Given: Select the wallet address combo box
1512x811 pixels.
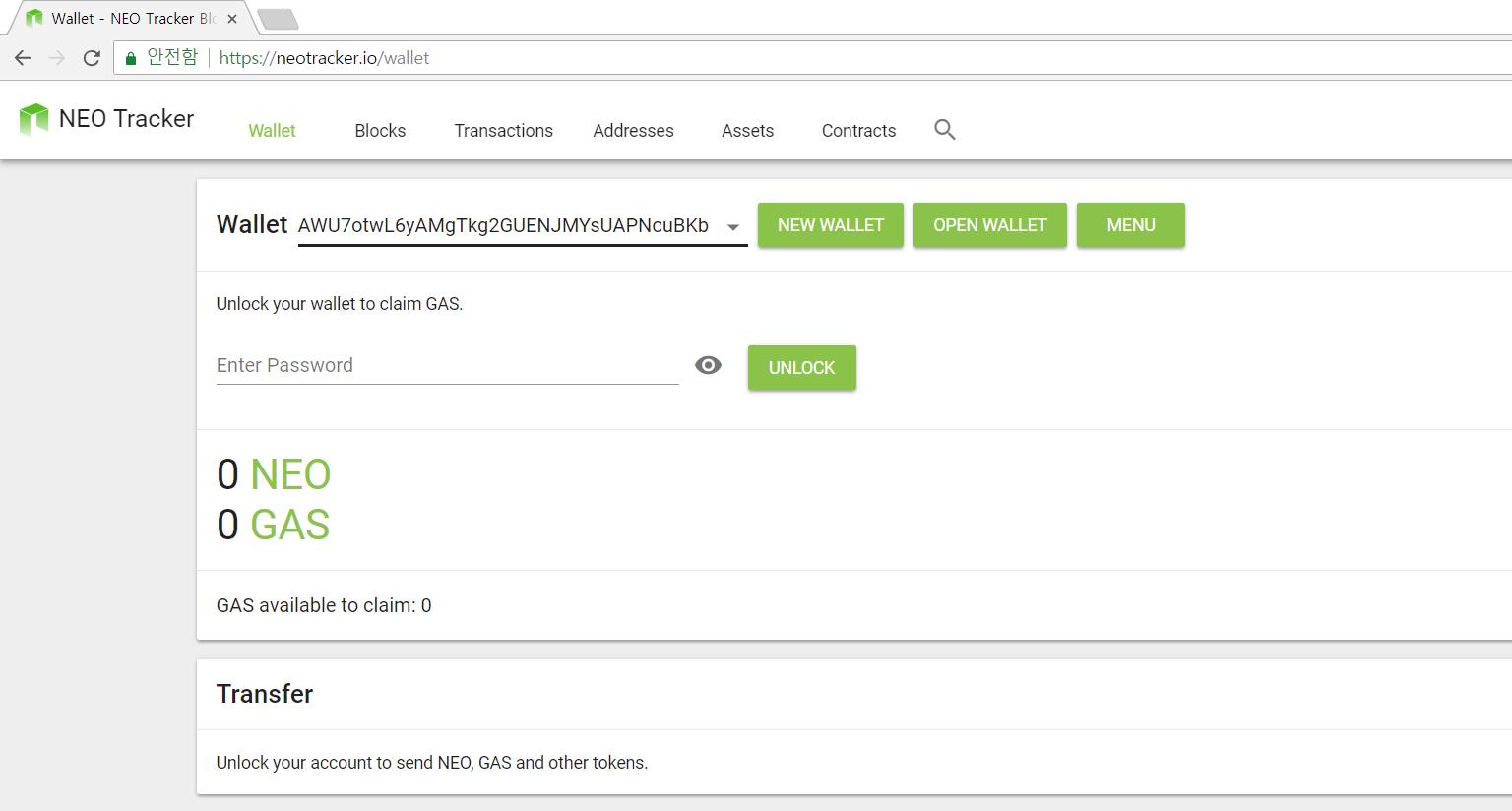Looking at the screenshot, I should pyautogui.click(x=523, y=226).
